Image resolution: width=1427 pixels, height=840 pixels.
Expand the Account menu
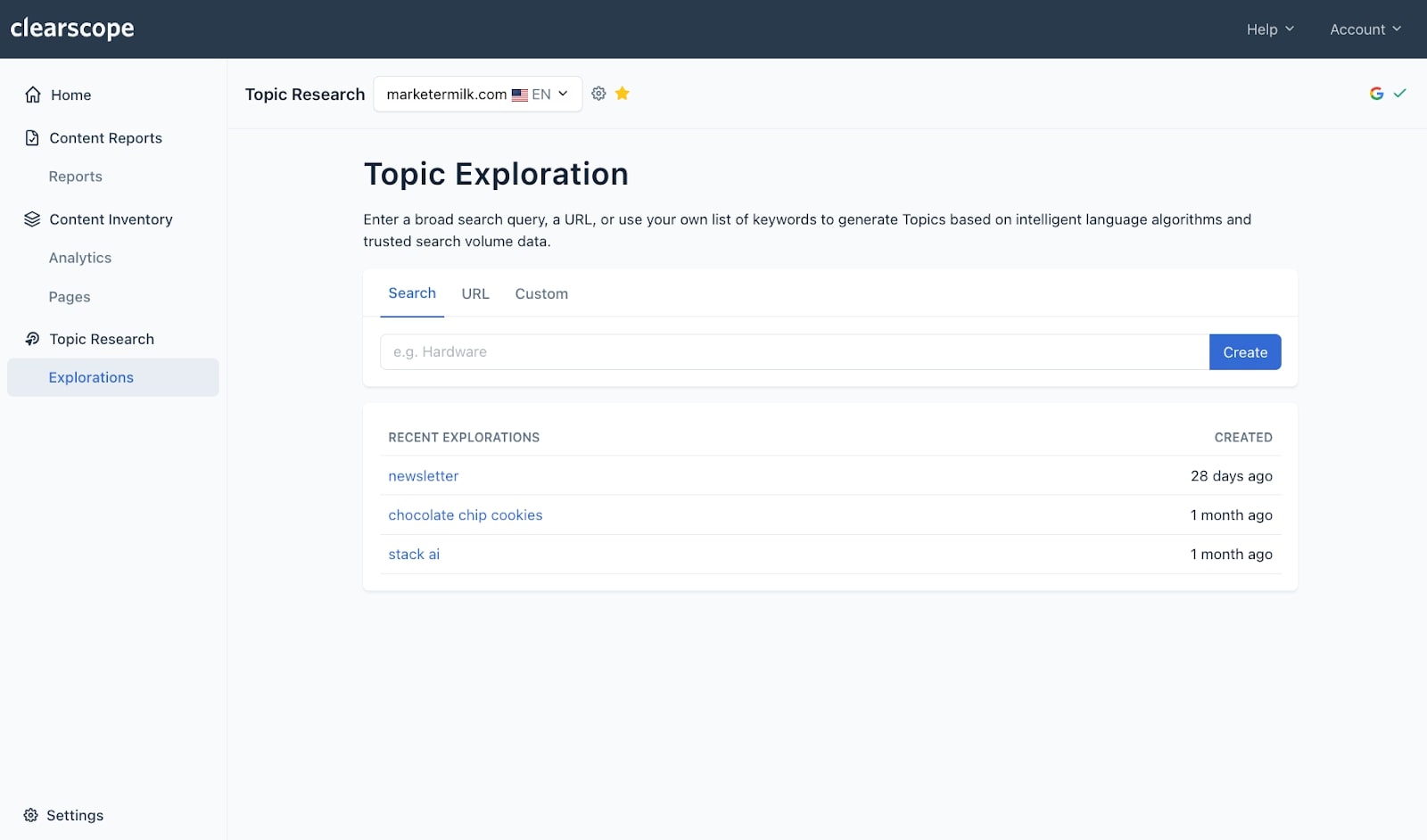1365,29
